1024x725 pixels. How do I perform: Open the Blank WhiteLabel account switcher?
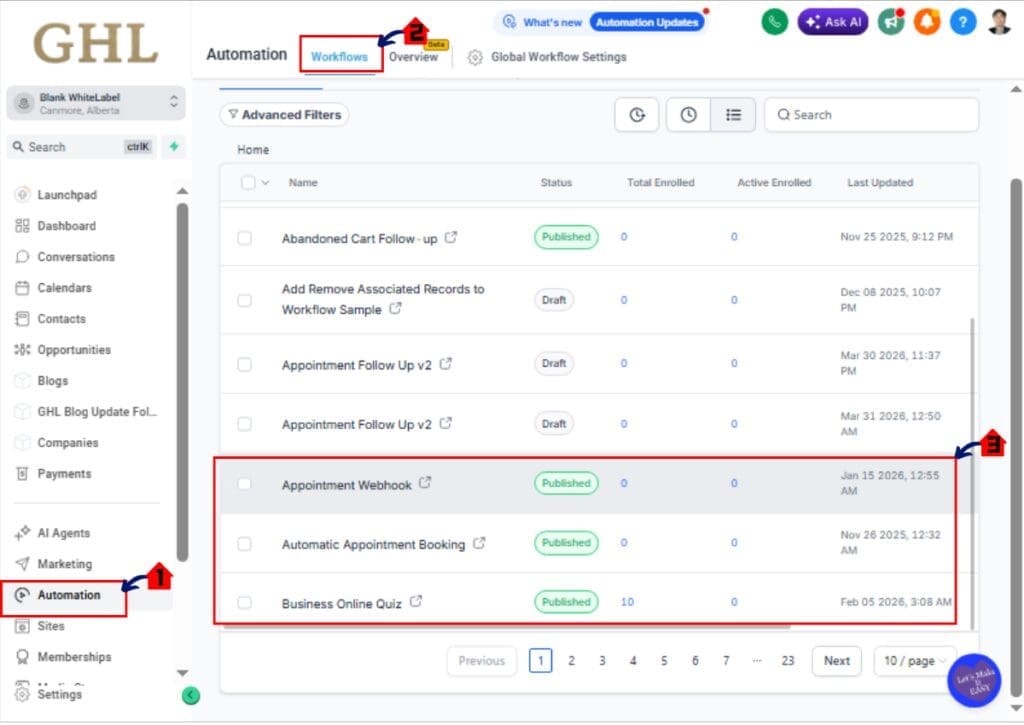click(96, 102)
